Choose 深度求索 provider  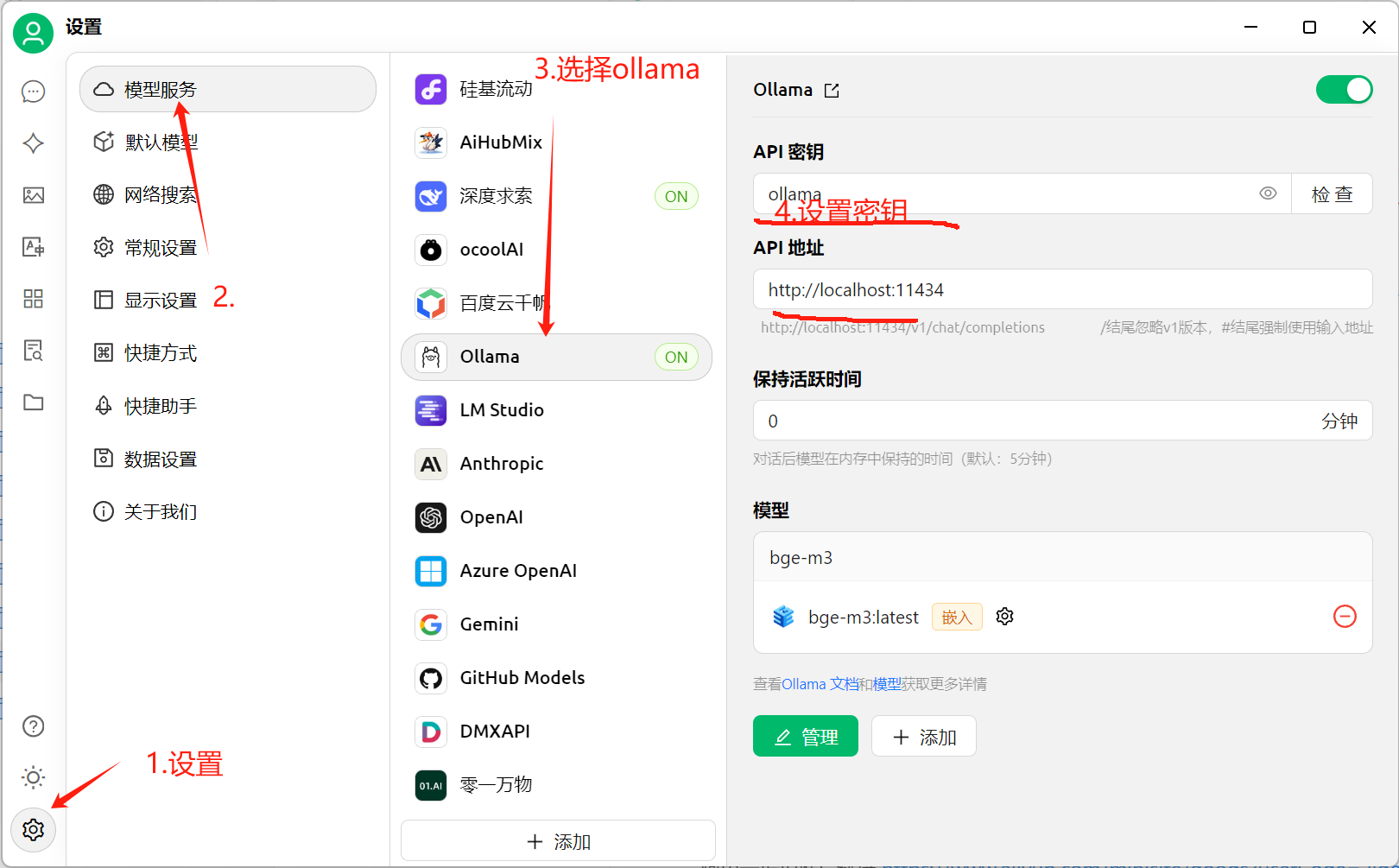(556, 196)
